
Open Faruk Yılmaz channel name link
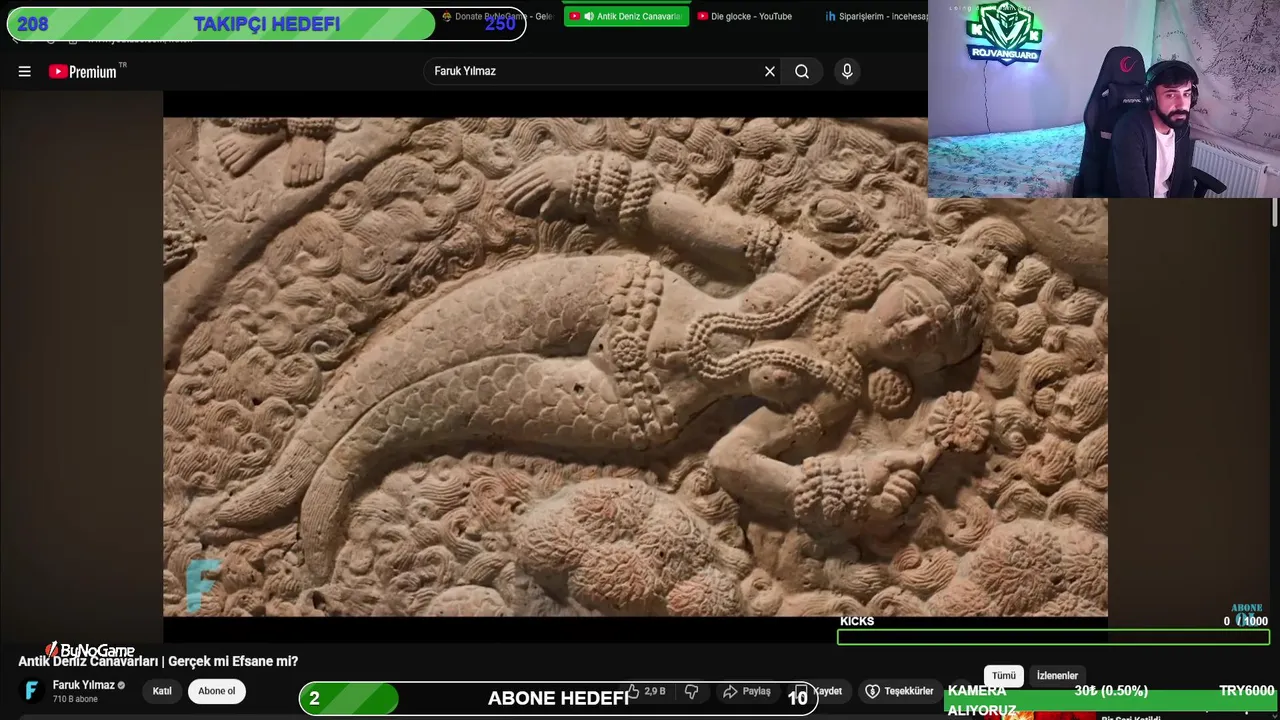(x=83, y=685)
